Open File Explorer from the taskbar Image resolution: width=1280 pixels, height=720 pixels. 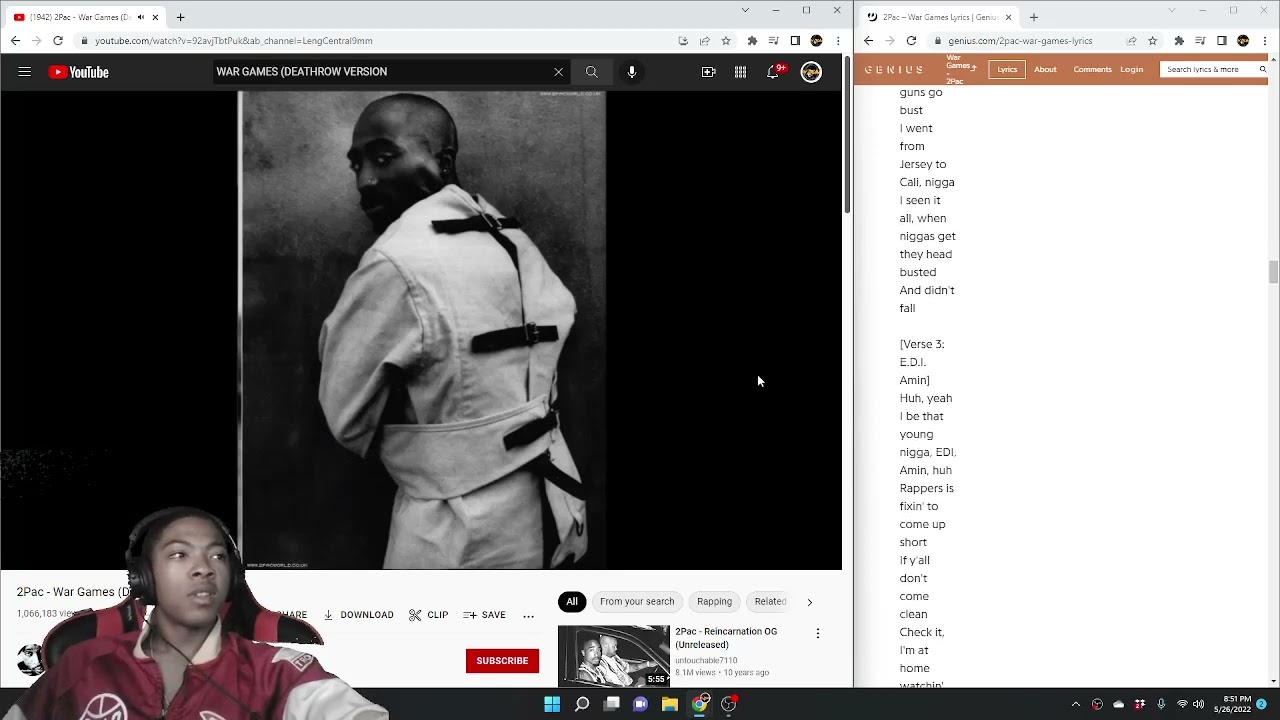670,704
